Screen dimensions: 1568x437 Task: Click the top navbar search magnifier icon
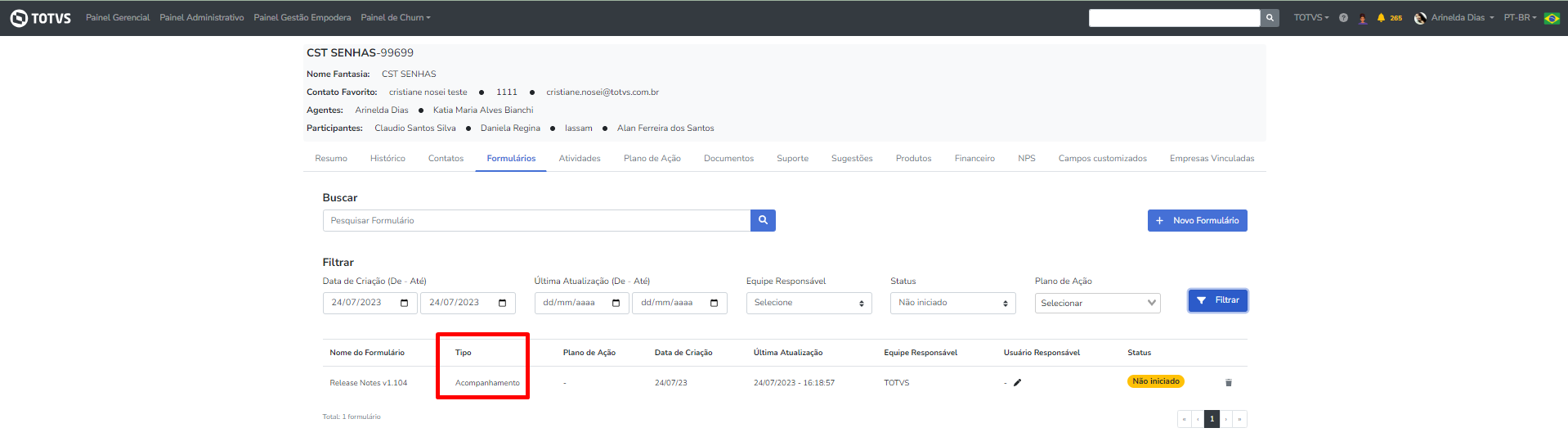pyautogui.click(x=1270, y=18)
